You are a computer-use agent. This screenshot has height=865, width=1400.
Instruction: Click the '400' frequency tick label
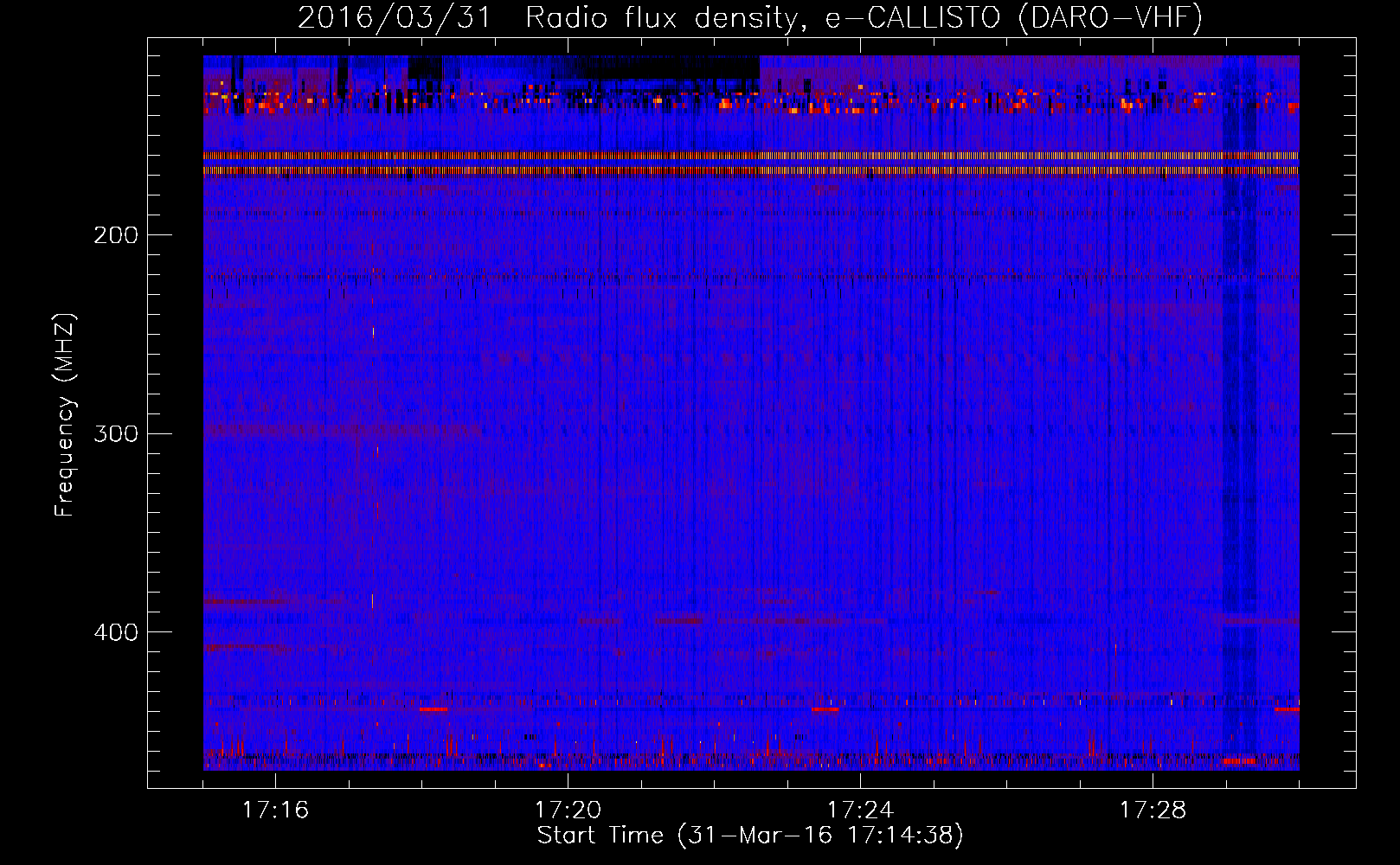tap(116, 632)
